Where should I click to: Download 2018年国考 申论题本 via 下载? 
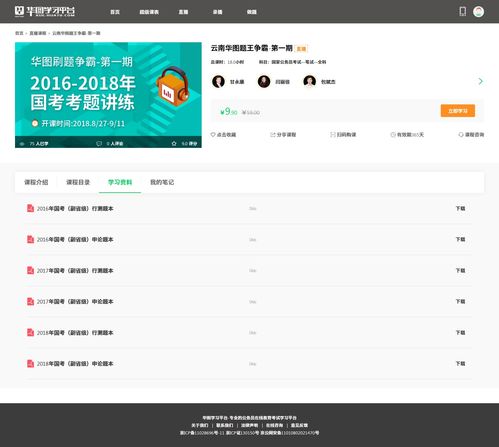(460, 363)
